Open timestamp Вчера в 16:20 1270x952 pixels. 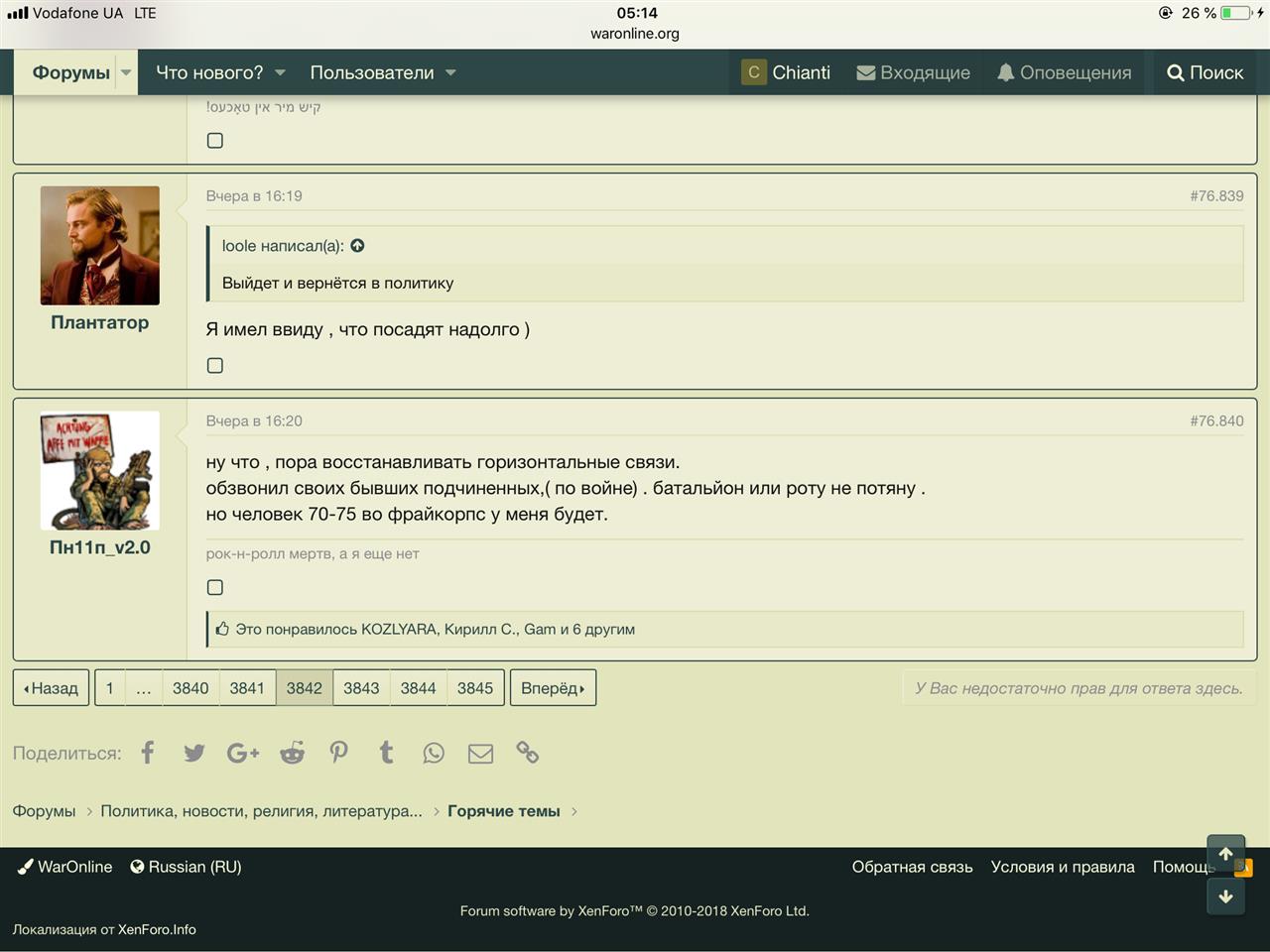254,421
